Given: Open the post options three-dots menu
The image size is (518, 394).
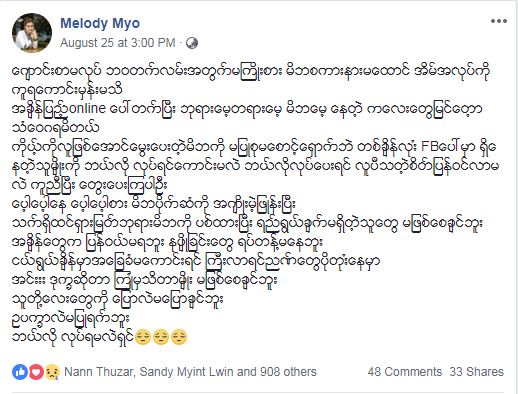Looking at the screenshot, I should (x=499, y=21).
